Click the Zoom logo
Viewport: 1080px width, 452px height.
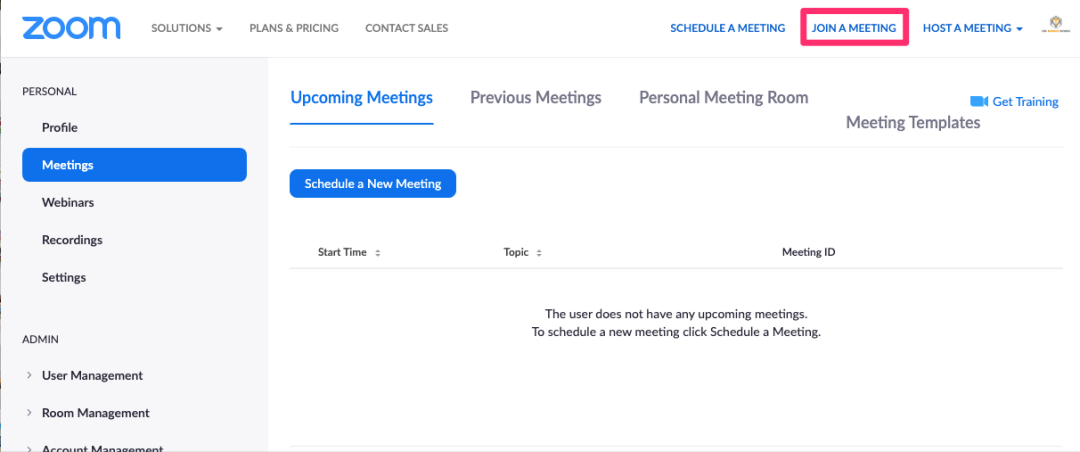pyautogui.click(x=71, y=28)
